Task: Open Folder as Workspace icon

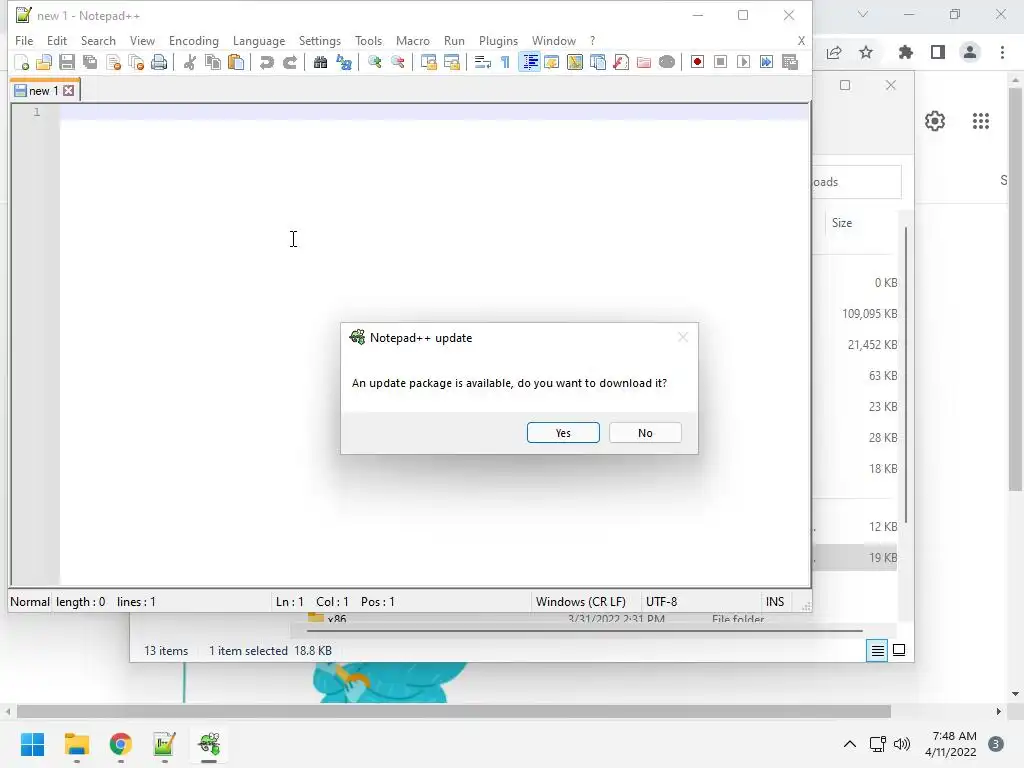Action: (644, 62)
